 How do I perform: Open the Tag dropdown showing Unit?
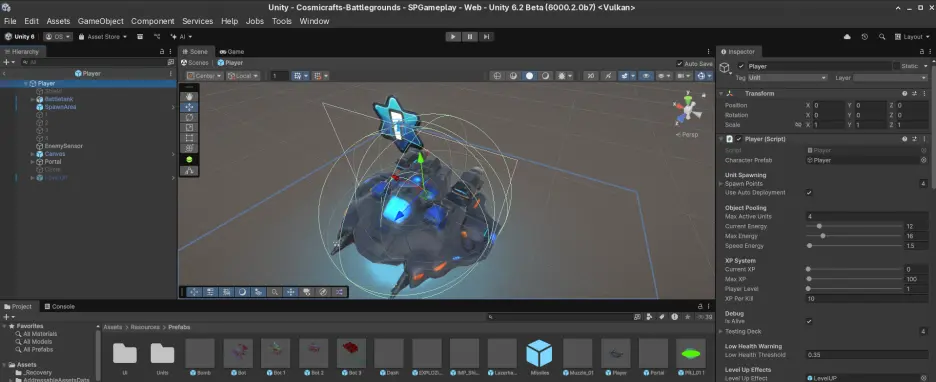pyautogui.click(x=787, y=78)
